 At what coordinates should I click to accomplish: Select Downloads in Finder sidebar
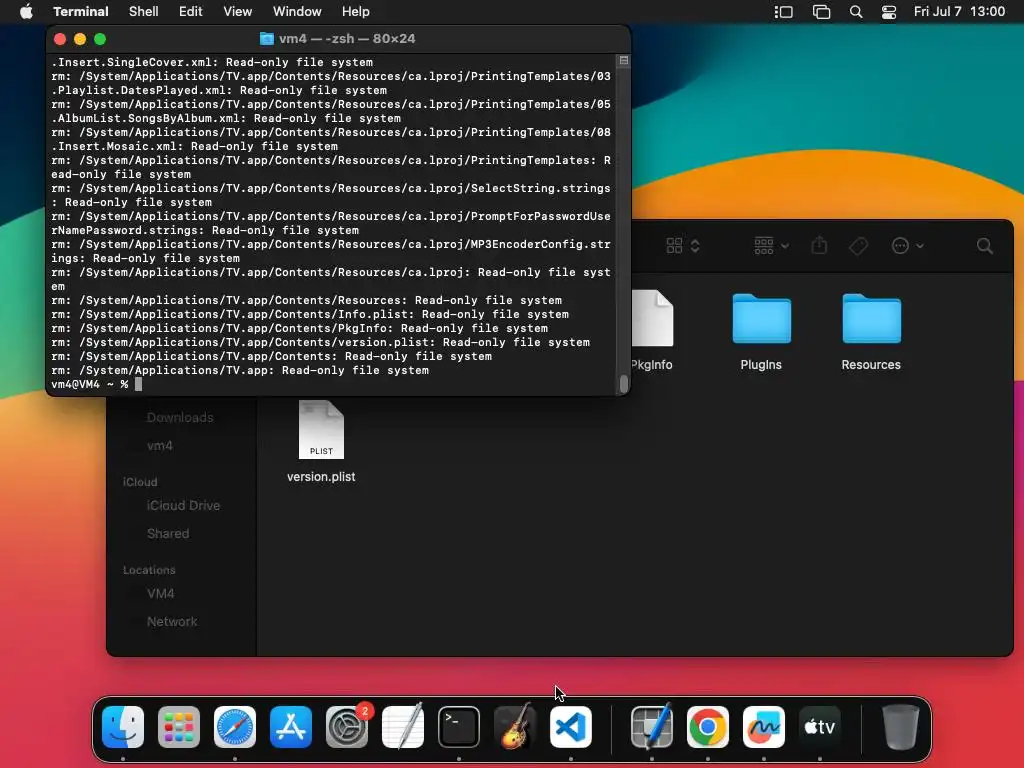click(180, 417)
